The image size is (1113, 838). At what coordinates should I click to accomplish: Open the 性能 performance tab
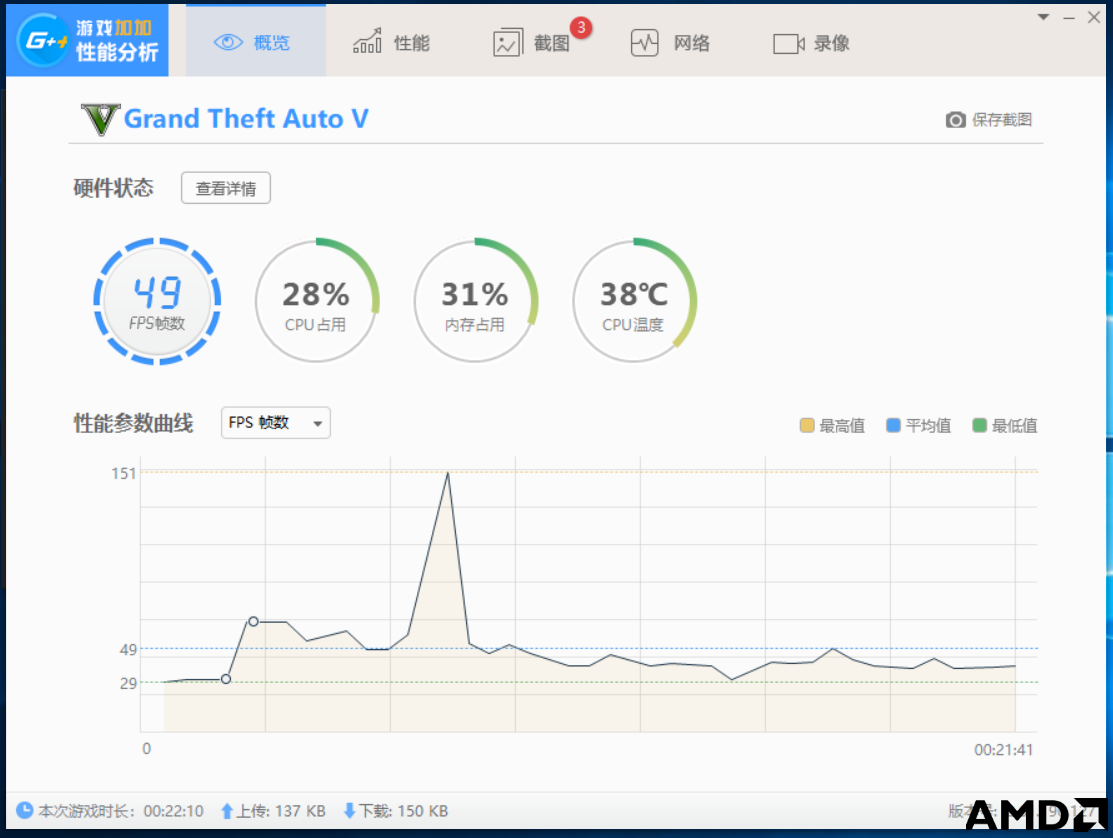pos(392,43)
